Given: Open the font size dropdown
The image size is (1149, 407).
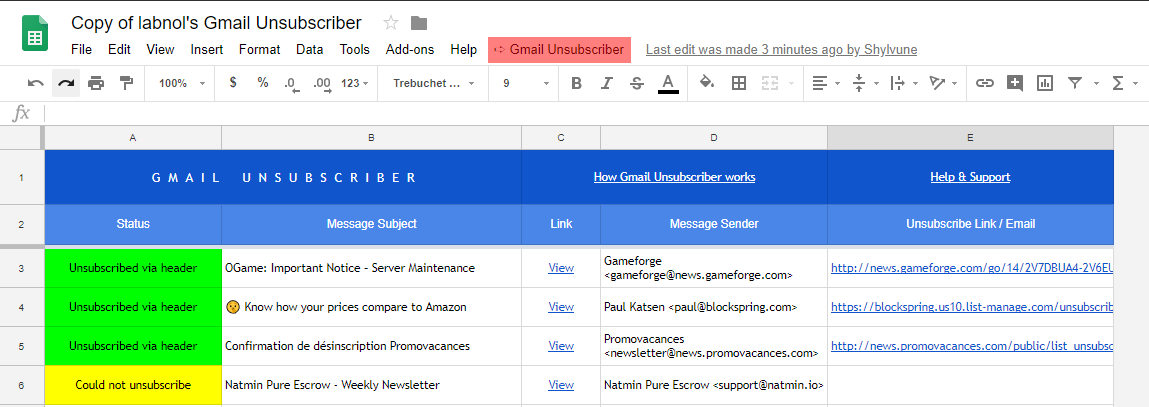Looking at the screenshot, I should [x=522, y=83].
